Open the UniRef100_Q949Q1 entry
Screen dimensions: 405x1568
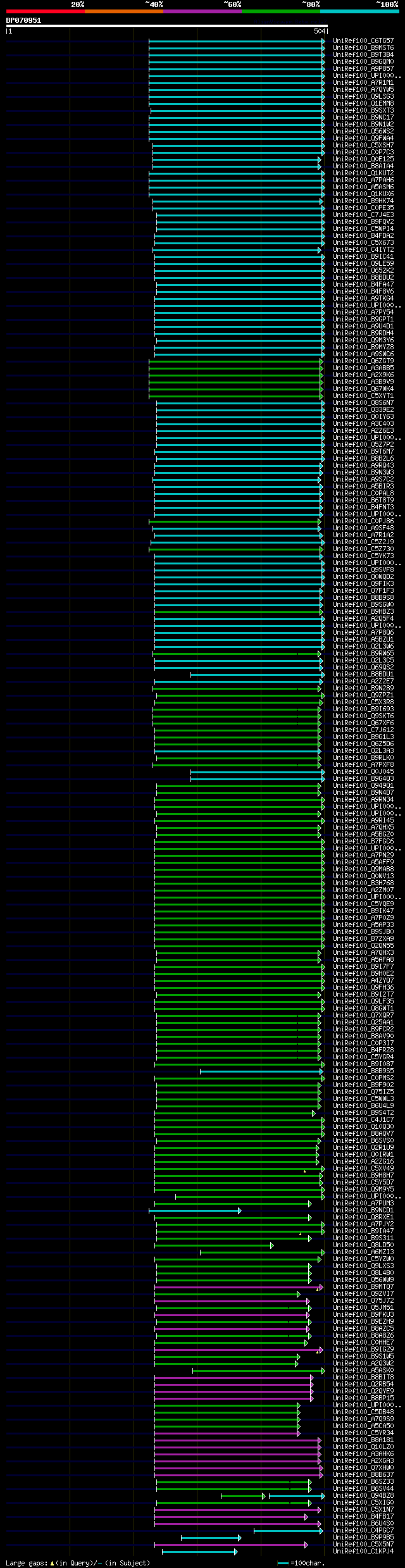[363, 785]
